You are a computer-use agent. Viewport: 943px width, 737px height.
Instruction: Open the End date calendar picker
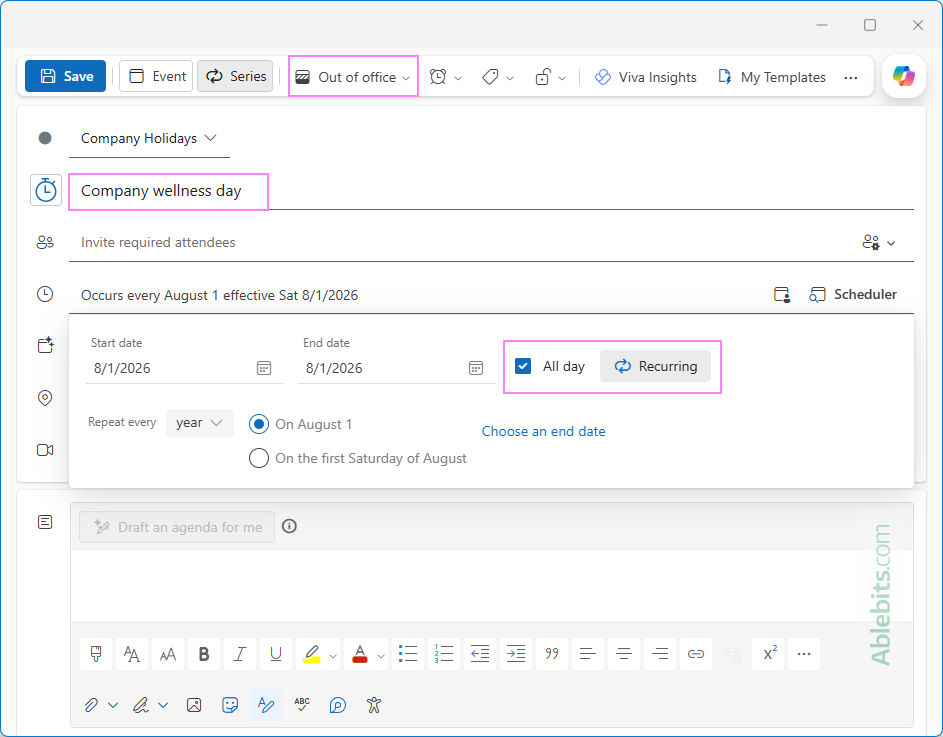[x=476, y=368]
